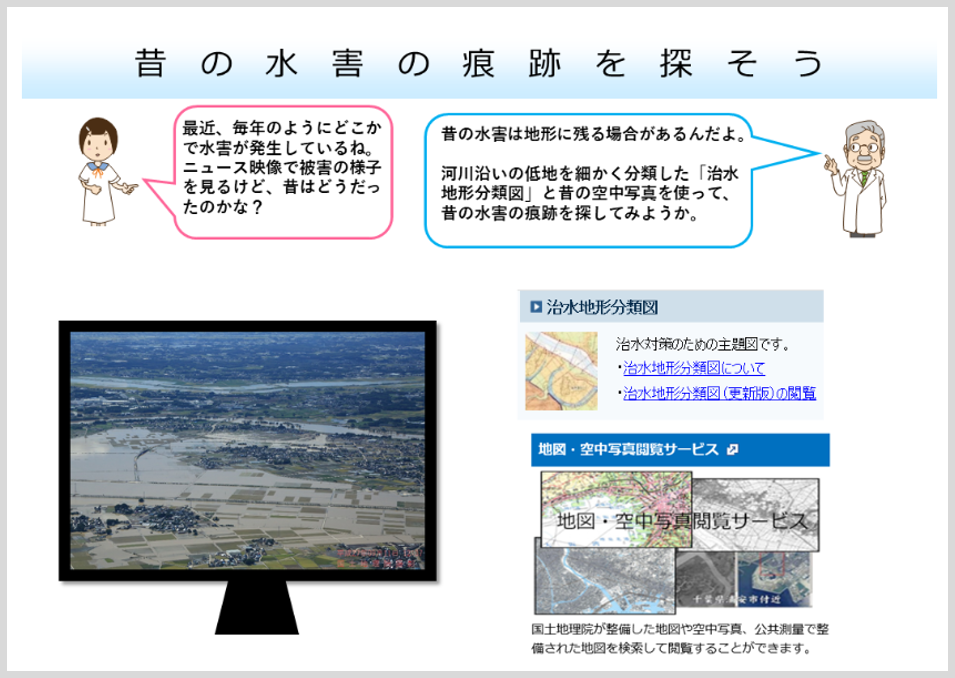Select the landform classification map thumbnail
The height and width of the screenshot is (678, 955).
(x=562, y=371)
